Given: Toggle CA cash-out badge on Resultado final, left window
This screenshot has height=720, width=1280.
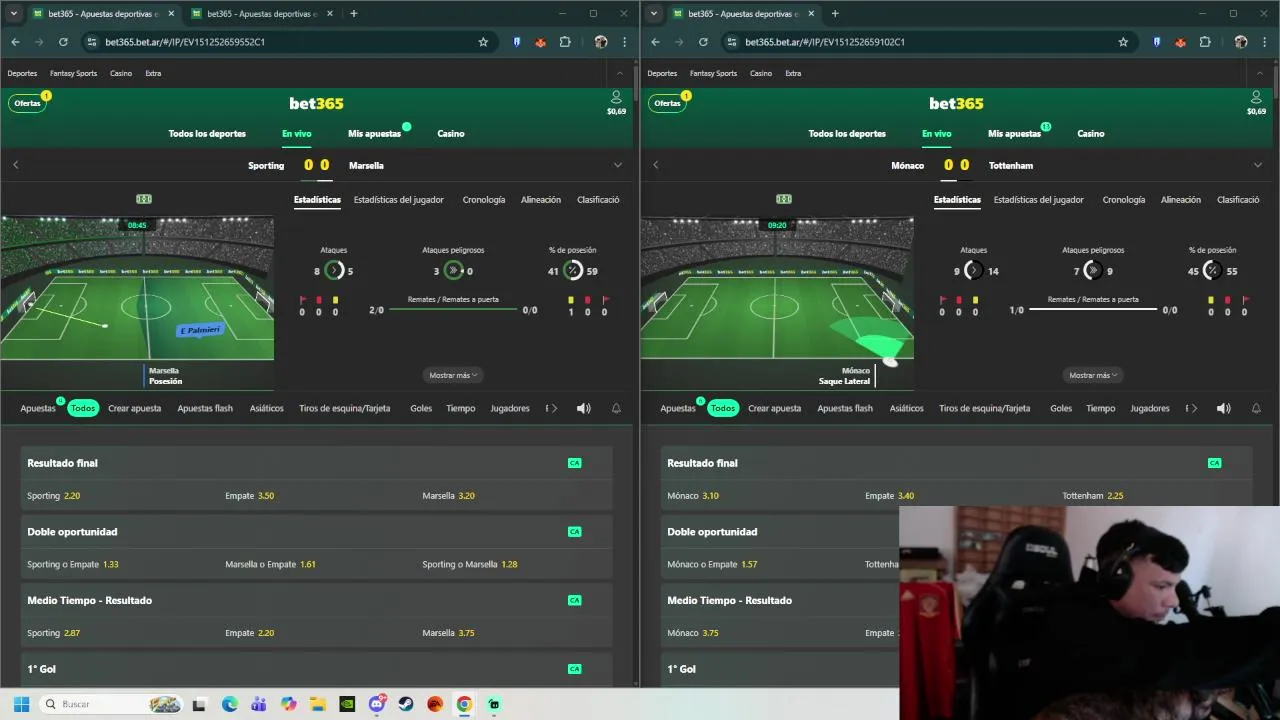Looking at the screenshot, I should click(x=574, y=463).
